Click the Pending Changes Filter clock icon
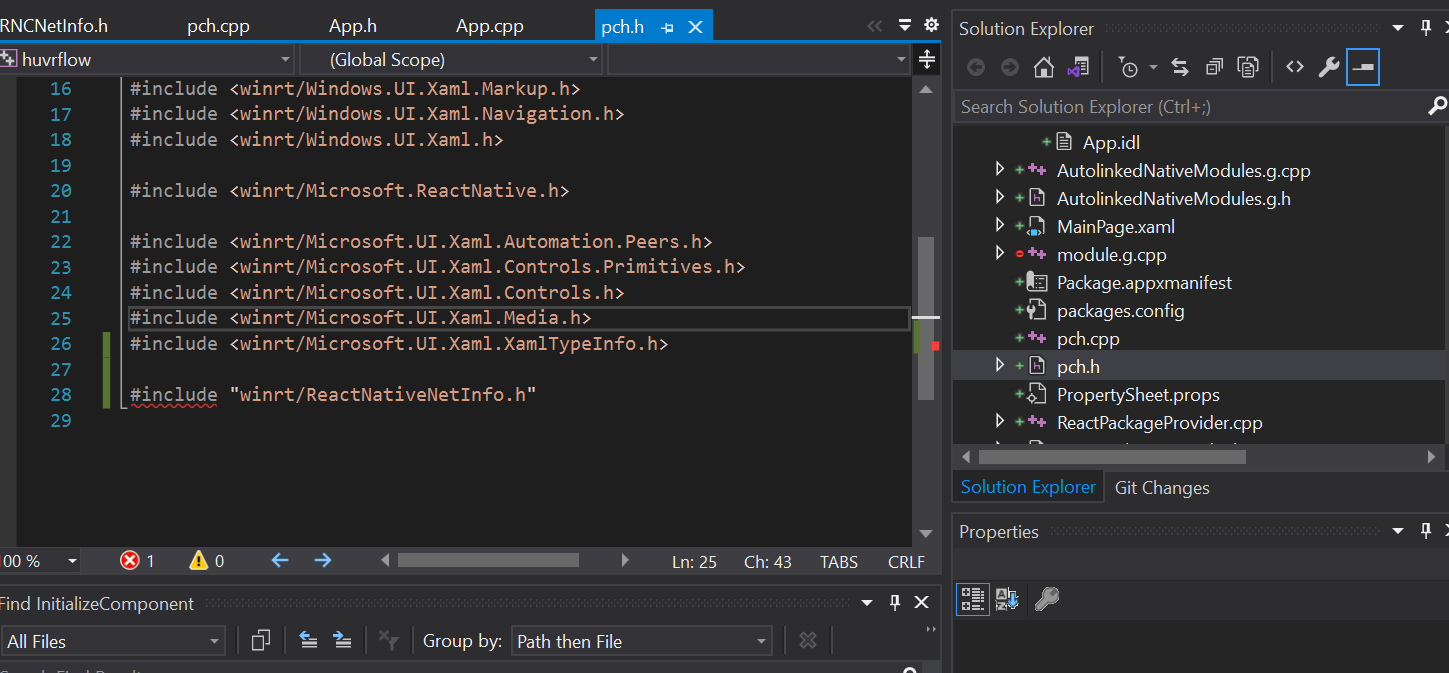The image size is (1449, 673). tap(1128, 66)
